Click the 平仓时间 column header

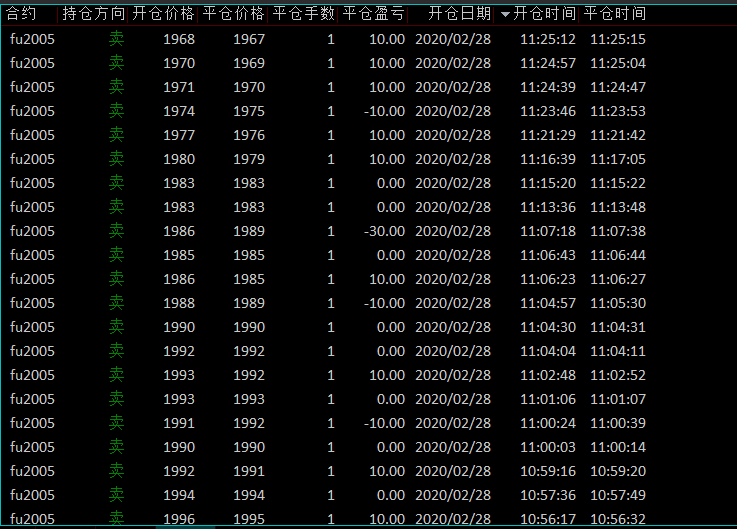click(x=615, y=14)
